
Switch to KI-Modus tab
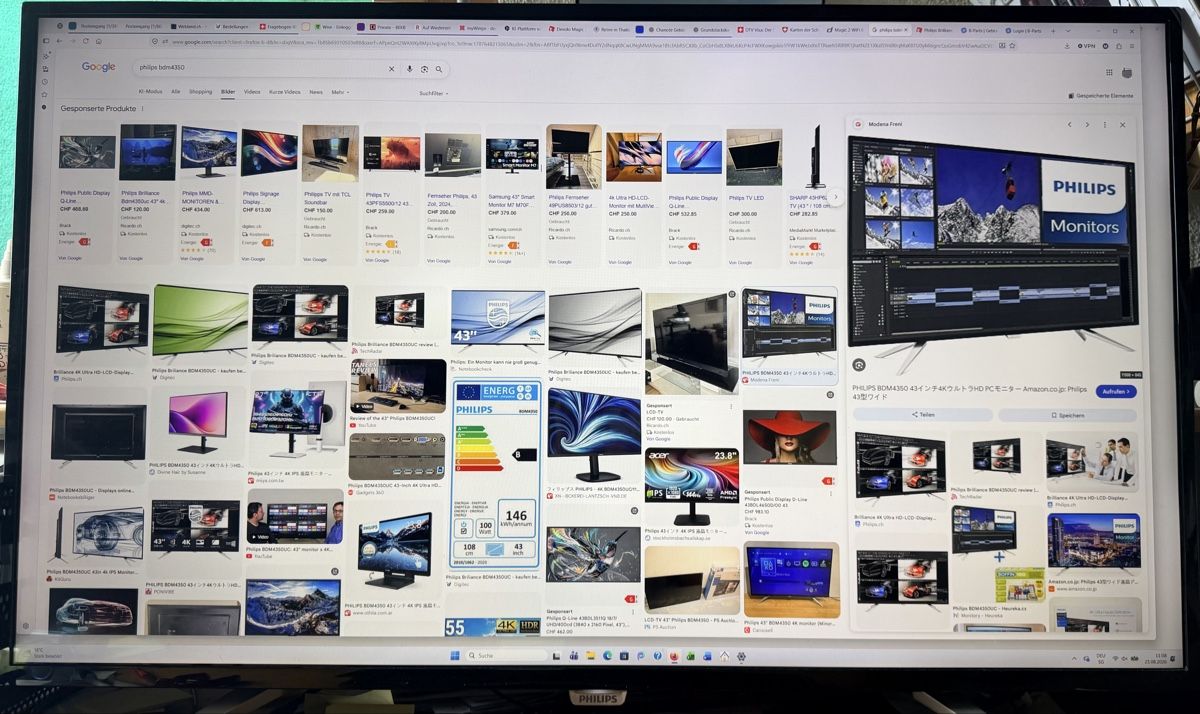pos(150,91)
